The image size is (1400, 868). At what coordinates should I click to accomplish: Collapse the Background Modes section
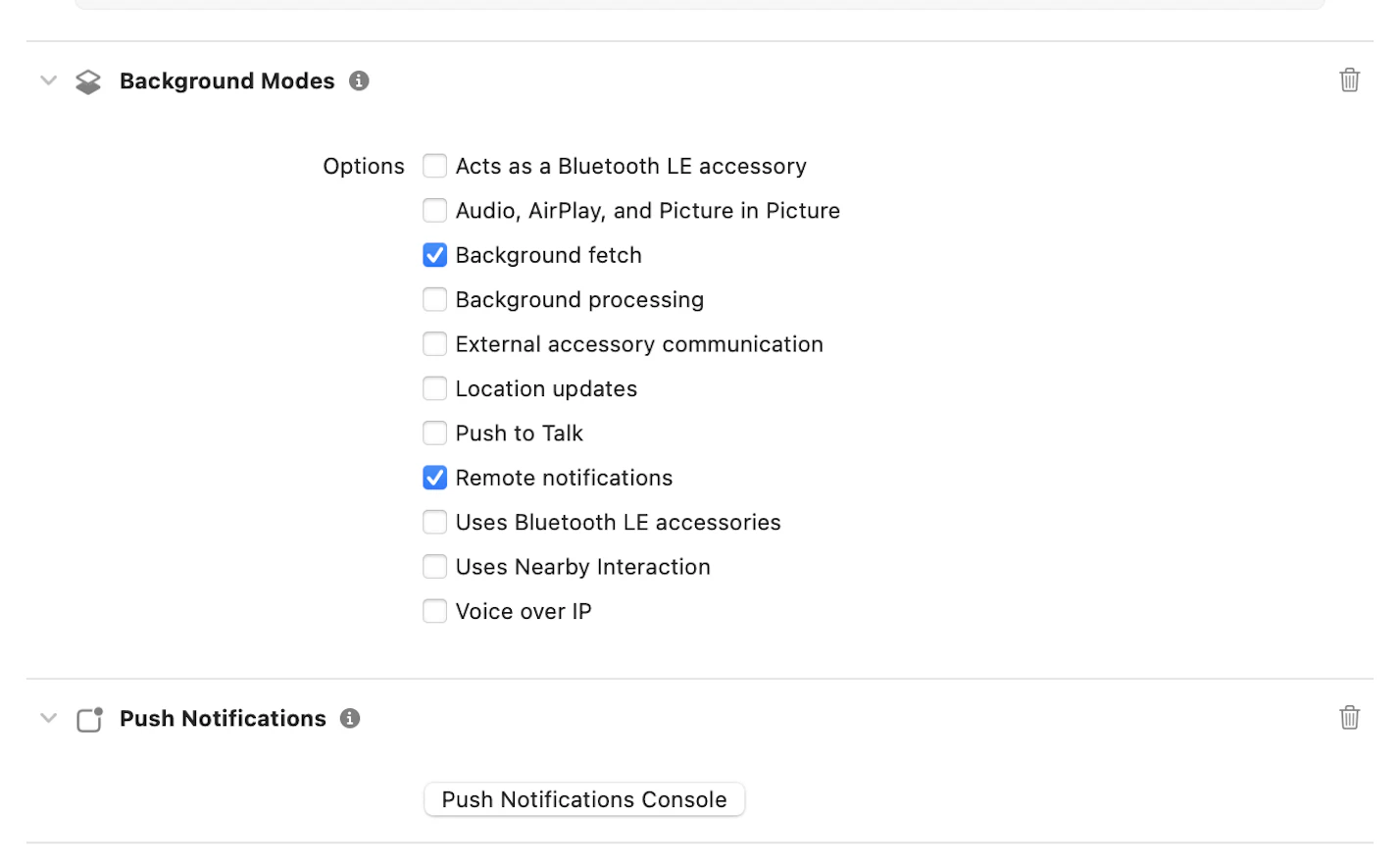48,80
